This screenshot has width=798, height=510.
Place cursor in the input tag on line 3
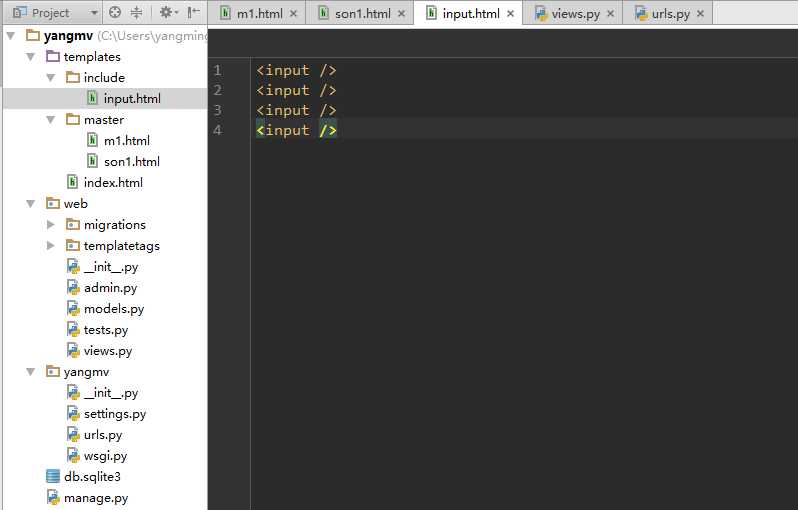click(x=296, y=110)
